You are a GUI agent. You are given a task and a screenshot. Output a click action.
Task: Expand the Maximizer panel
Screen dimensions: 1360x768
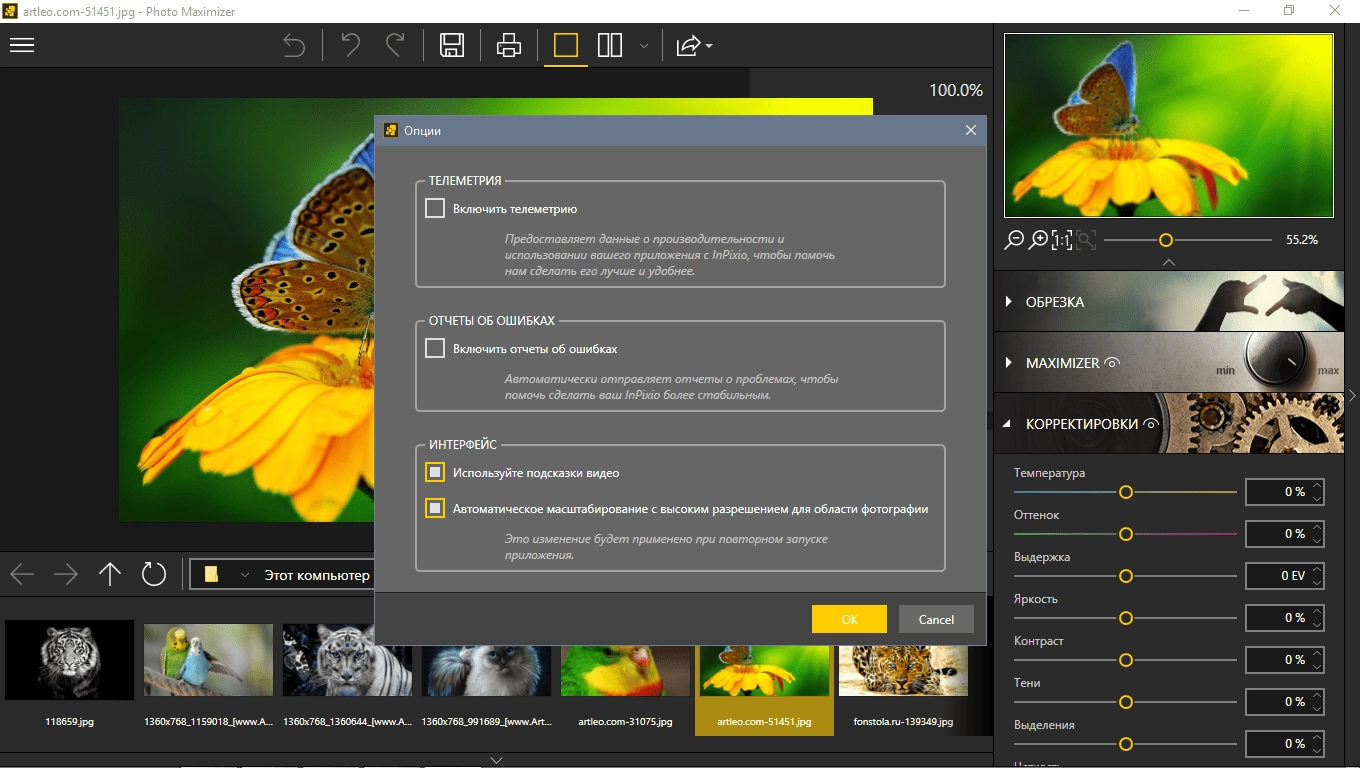pyautogui.click(x=1169, y=363)
